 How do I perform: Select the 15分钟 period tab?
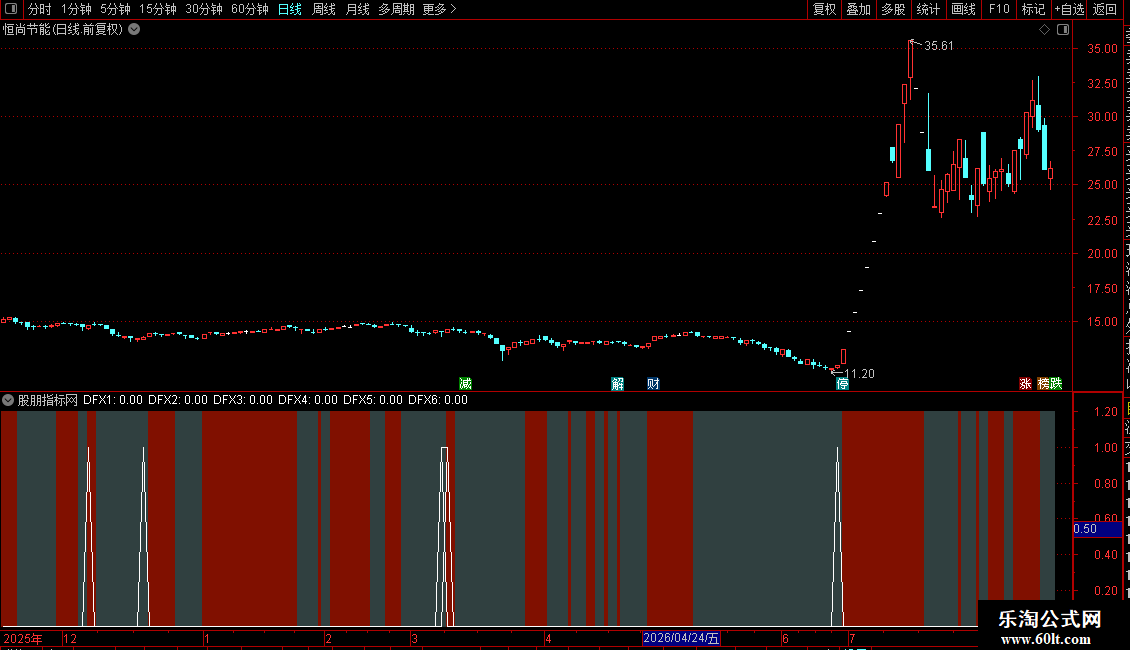pyautogui.click(x=158, y=9)
